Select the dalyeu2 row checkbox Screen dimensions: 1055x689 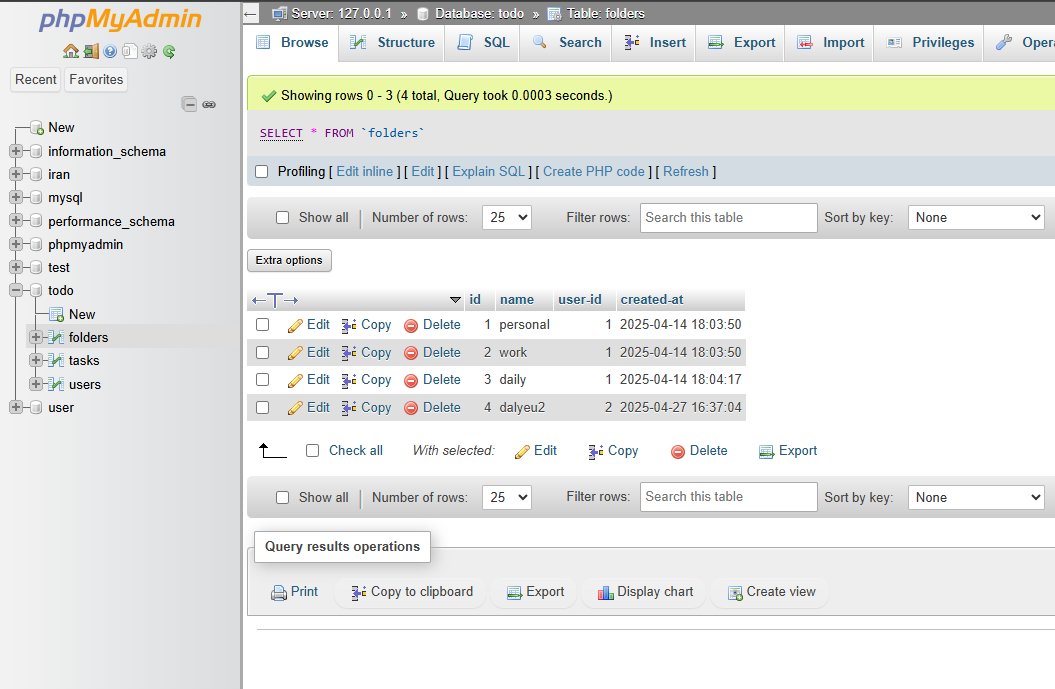(x=262, y=408)
